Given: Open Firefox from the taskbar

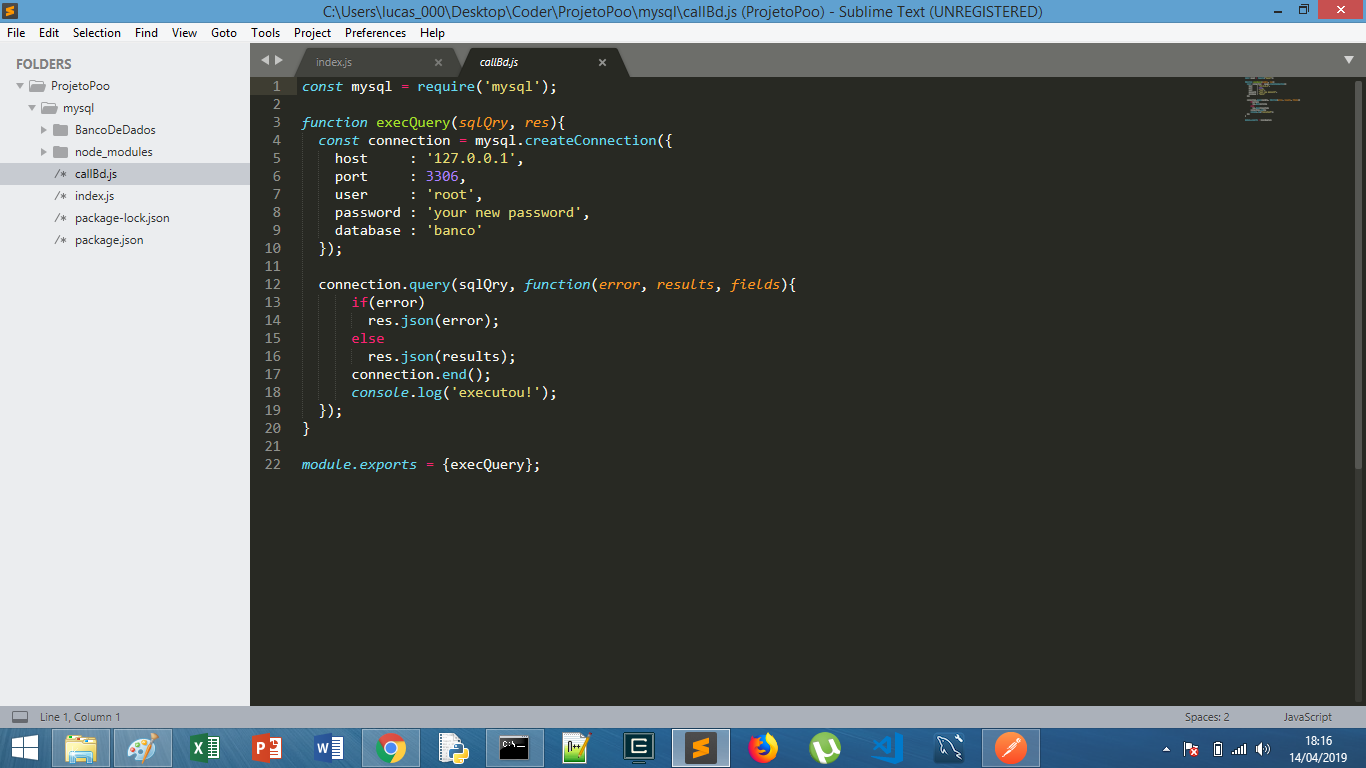Looking at the screenshot, I should (763, 748).
